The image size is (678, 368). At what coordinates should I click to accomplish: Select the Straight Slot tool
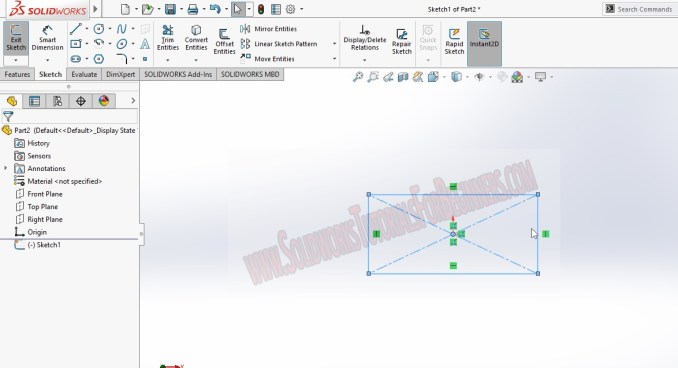(76, 59)
